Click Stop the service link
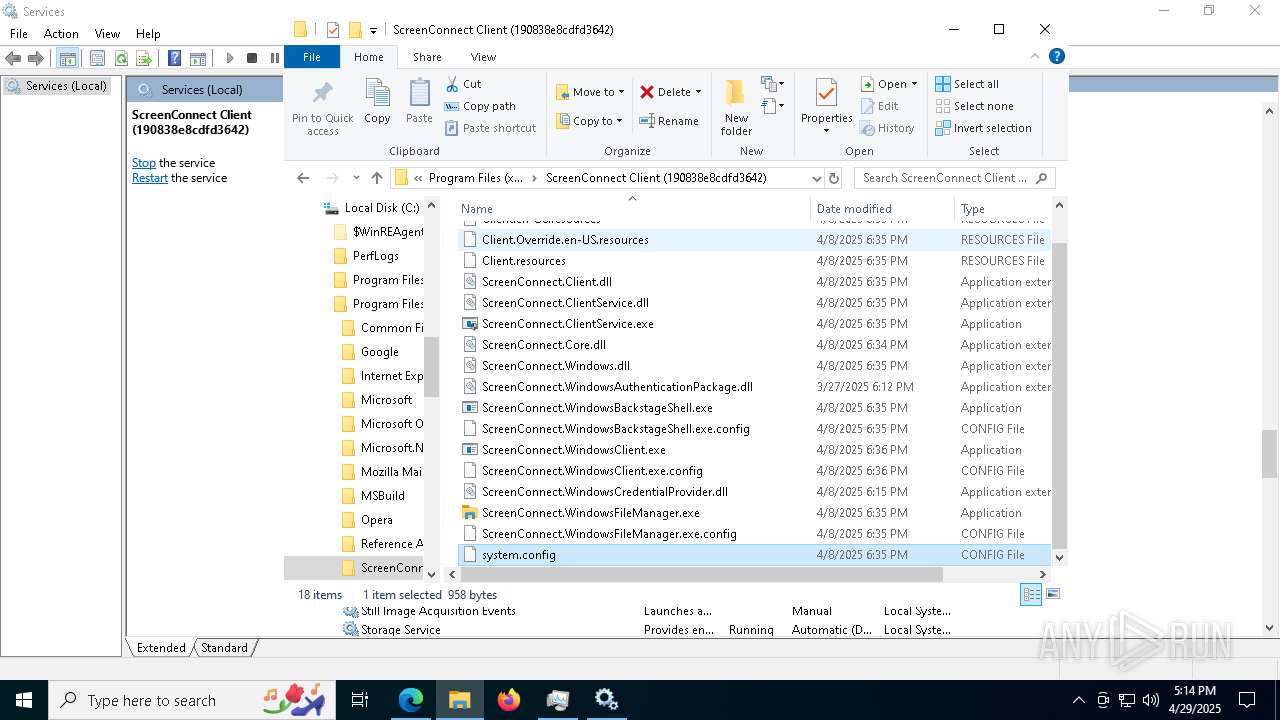The image size is (1280, 720). pyautogui.click(x=144, y=163)
